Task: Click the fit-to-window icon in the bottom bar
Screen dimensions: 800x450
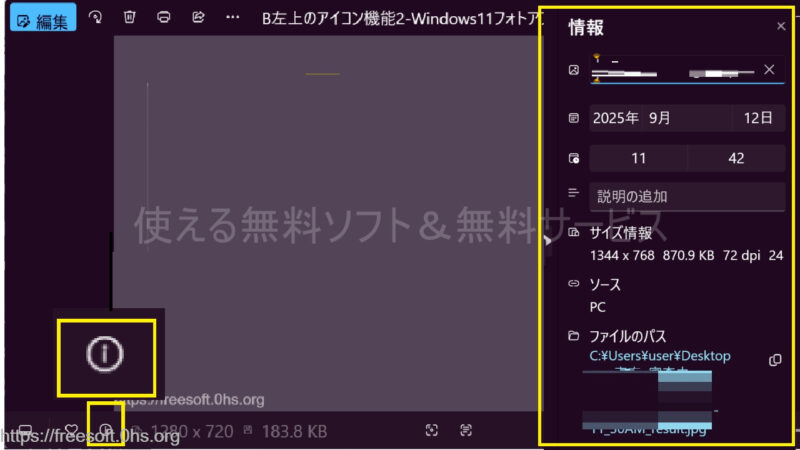Action: point(432,431)
